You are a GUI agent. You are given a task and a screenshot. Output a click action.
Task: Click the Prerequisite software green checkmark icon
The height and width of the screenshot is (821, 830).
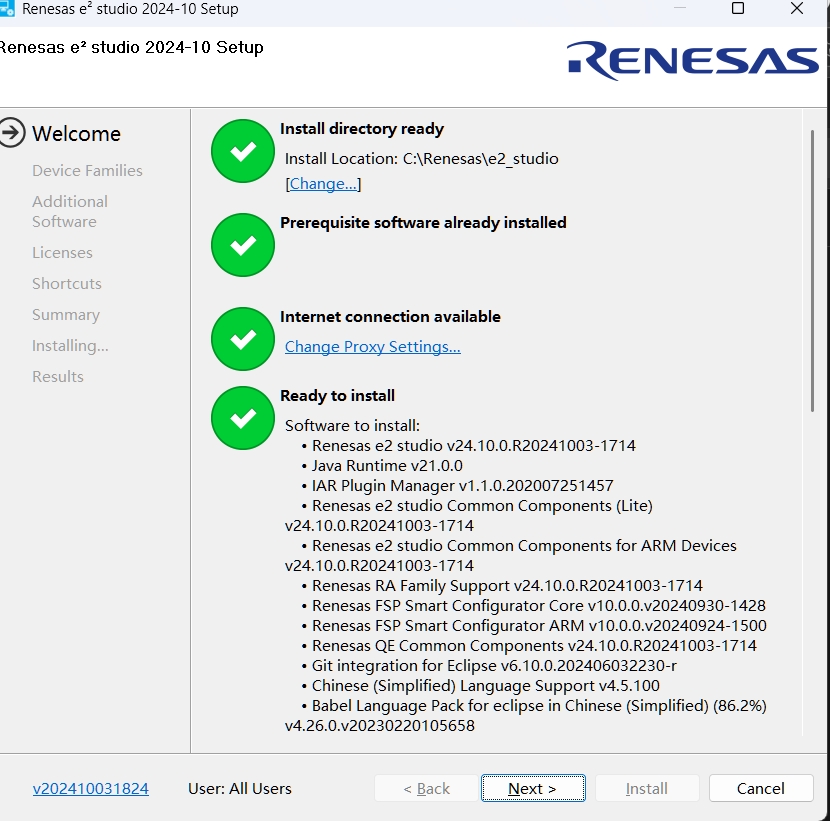tap(243, 245)
